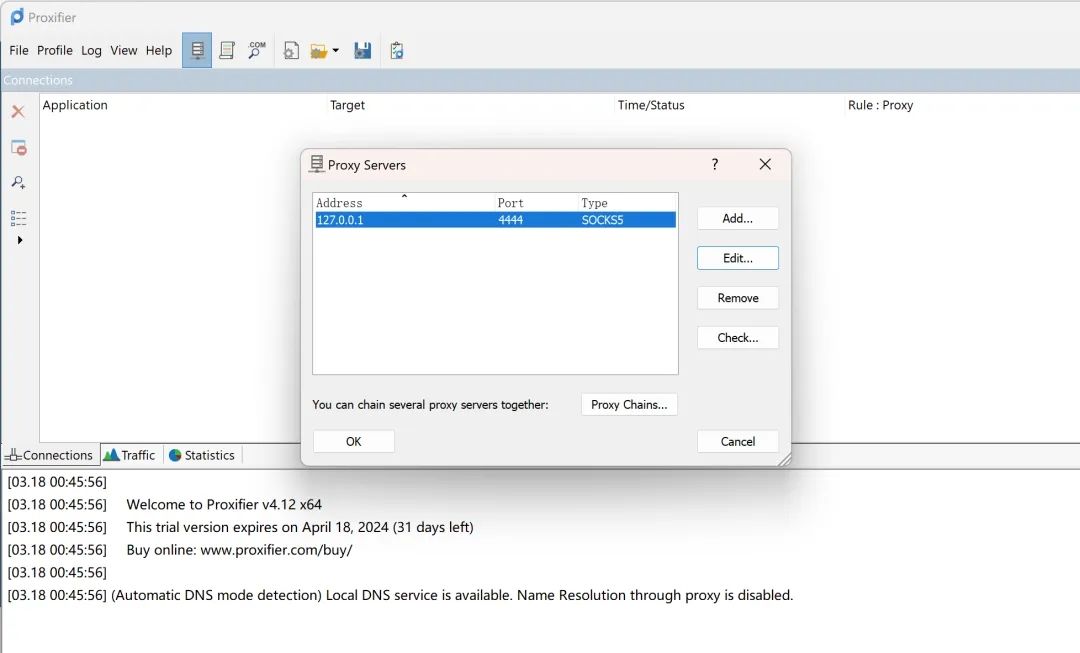
Task: Open the View menu
Action: 124,50
